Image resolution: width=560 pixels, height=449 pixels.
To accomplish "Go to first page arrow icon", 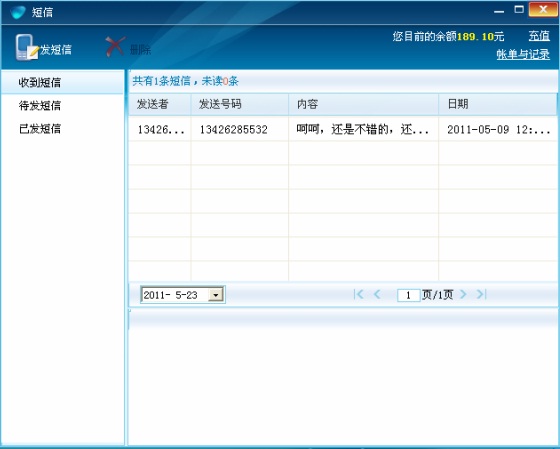I will (358, 294).
